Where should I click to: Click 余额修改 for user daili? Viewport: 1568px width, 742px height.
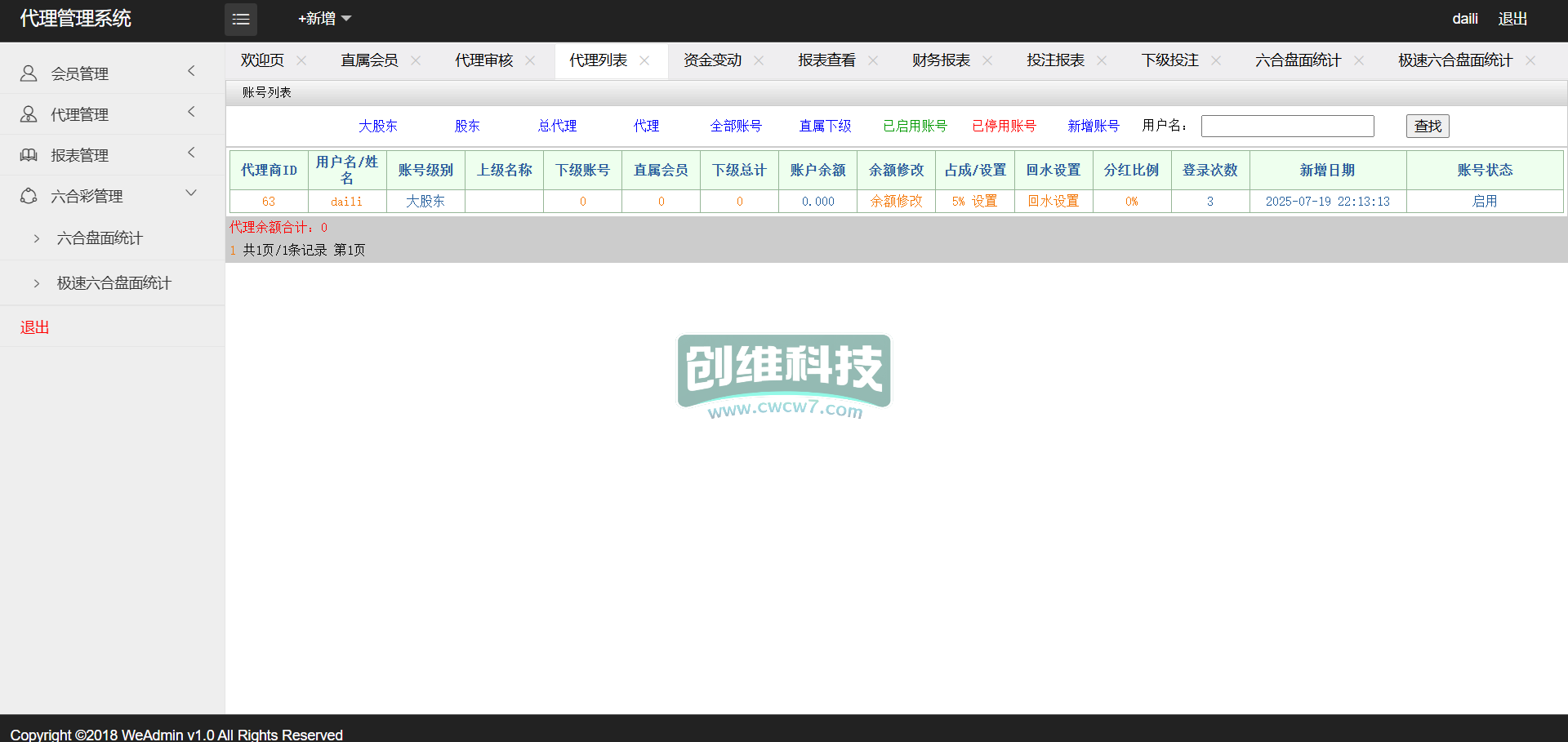(x=896, y=201)
